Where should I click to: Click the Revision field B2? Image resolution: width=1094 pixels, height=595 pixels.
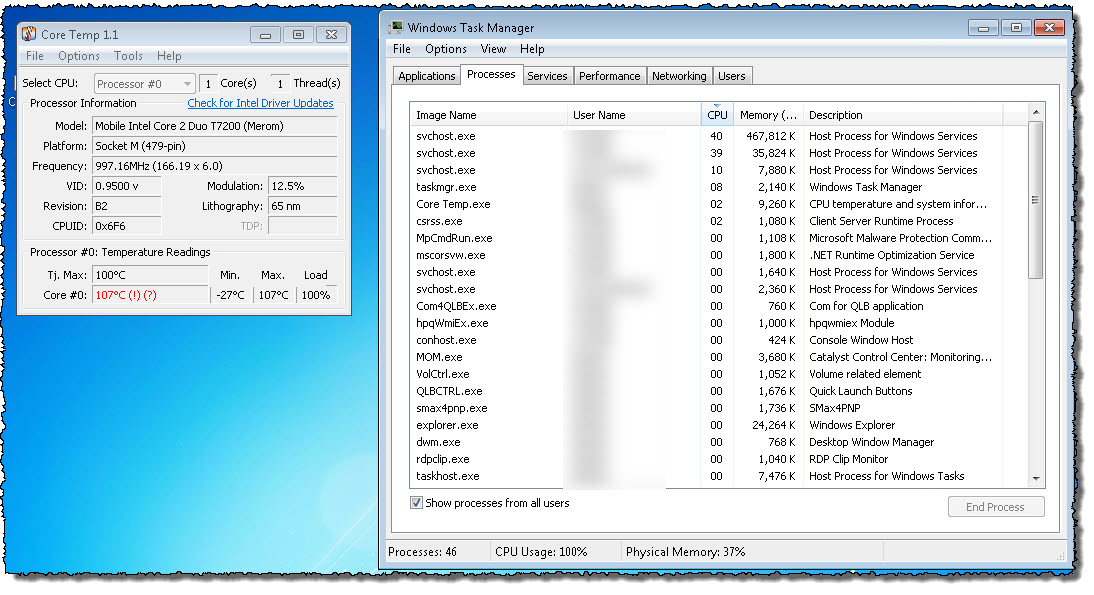click(126, 206)
